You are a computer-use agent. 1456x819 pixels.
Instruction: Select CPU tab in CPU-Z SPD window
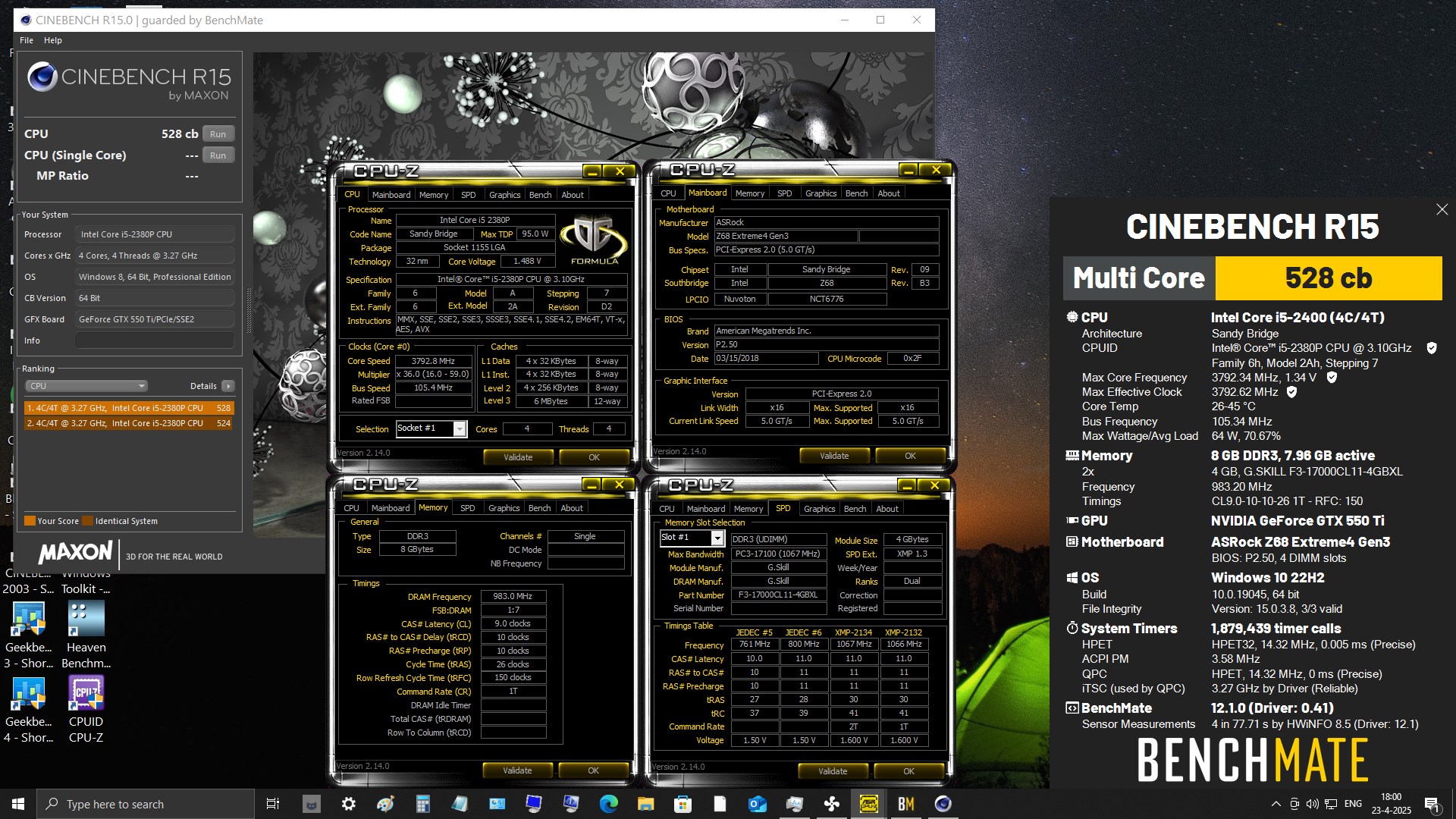point(667,509)
